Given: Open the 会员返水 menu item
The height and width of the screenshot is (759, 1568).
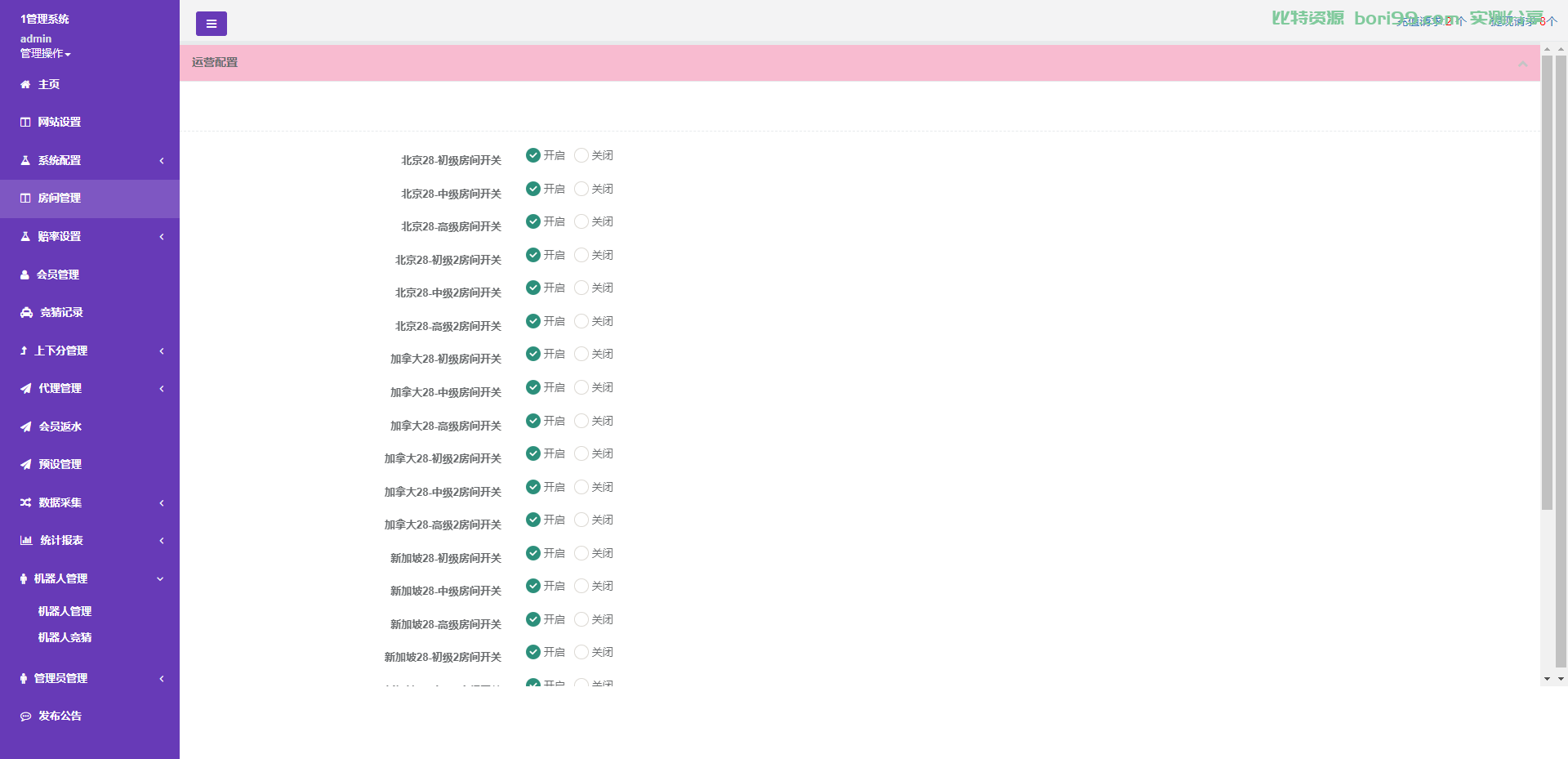Looking at the screenshot, I should pos(90,426).
